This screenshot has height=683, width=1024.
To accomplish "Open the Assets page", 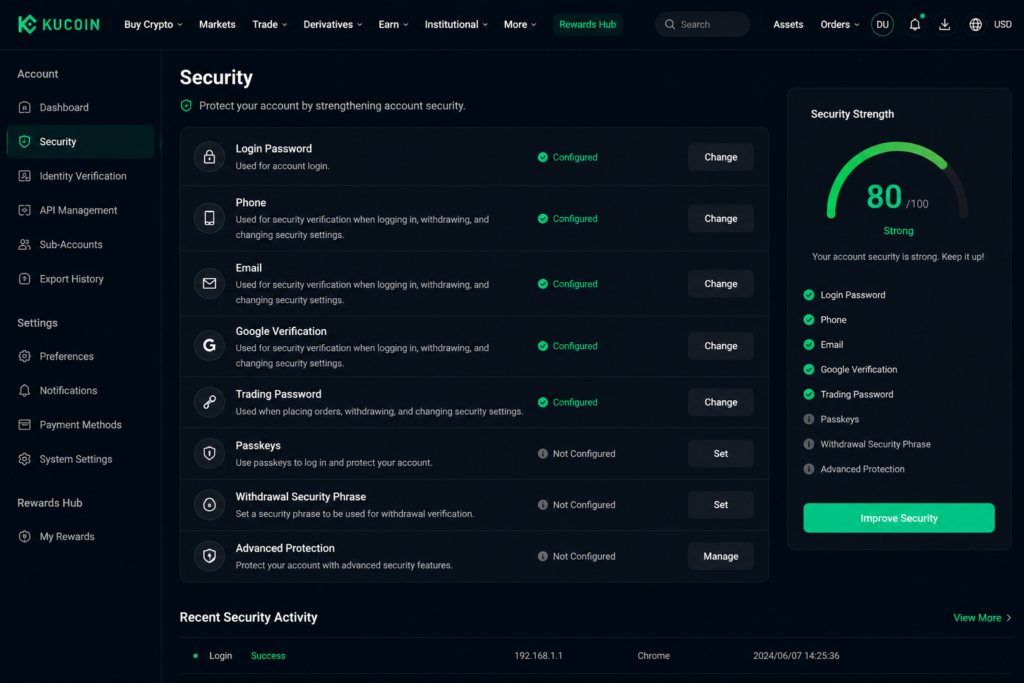I will [x=788, y=24].
